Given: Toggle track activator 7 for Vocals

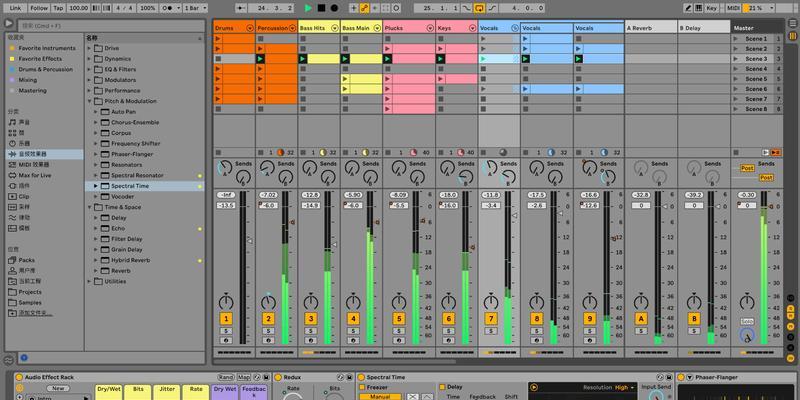Looking at the screenshot, I should coord(491,319).
